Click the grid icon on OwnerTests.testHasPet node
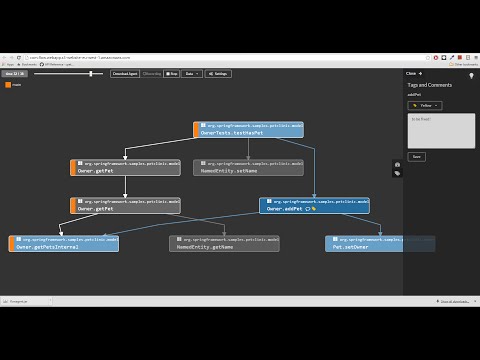Screen dimensions: 480x360 click(x=203, y=125)
